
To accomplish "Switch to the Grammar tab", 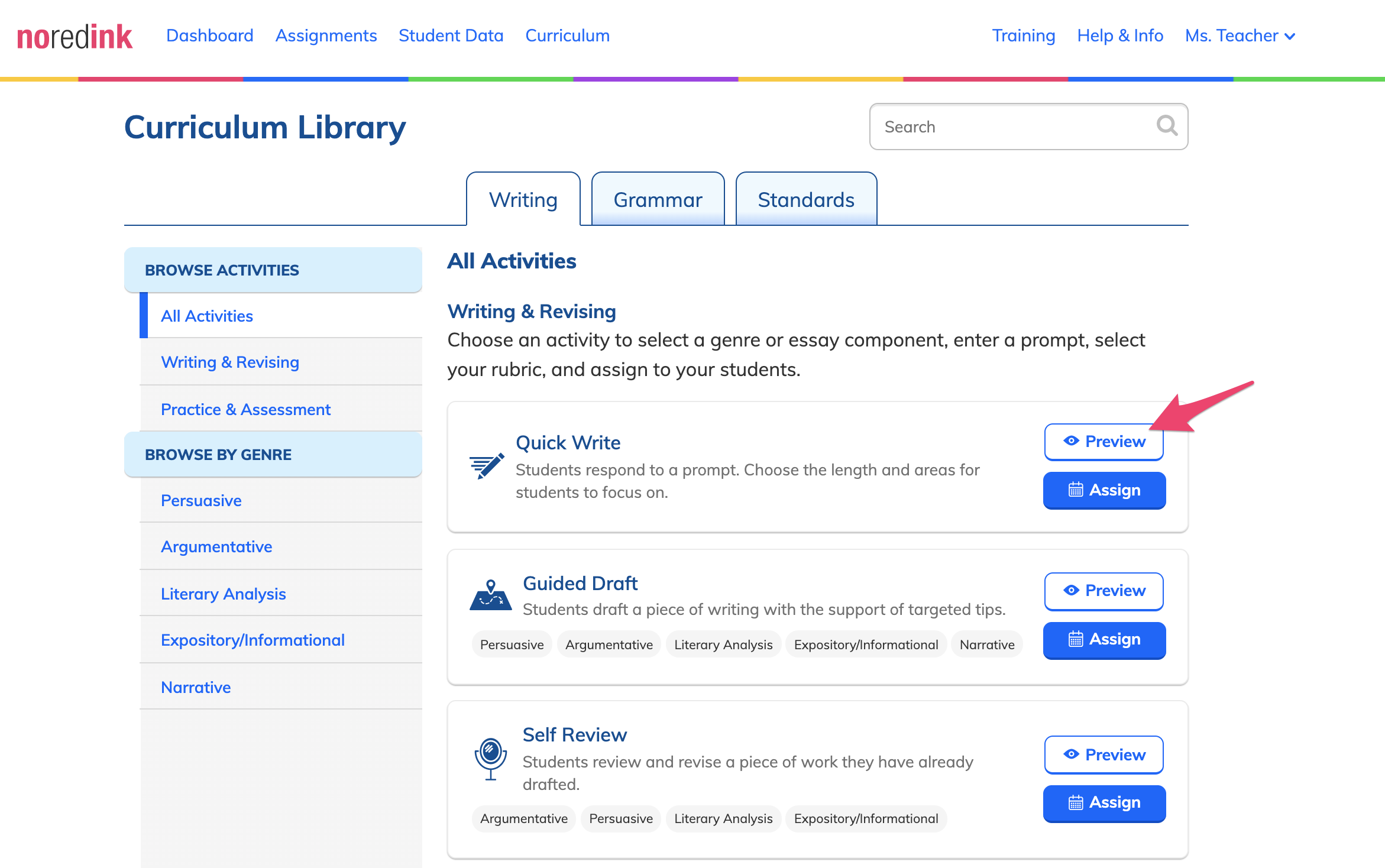I will [x=658, y=199].
